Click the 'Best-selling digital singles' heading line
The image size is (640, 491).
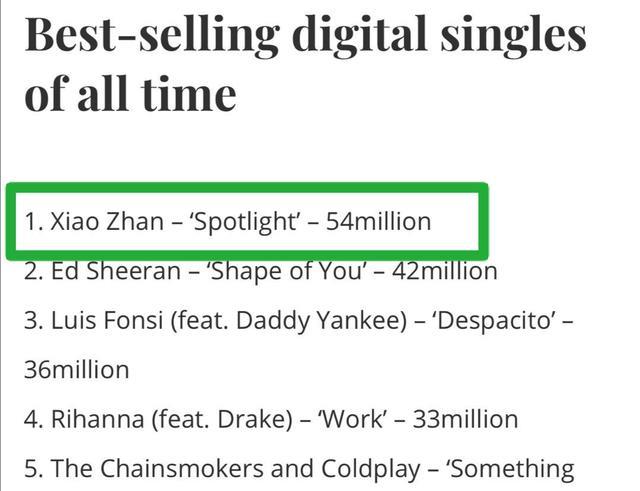(306, 37)
